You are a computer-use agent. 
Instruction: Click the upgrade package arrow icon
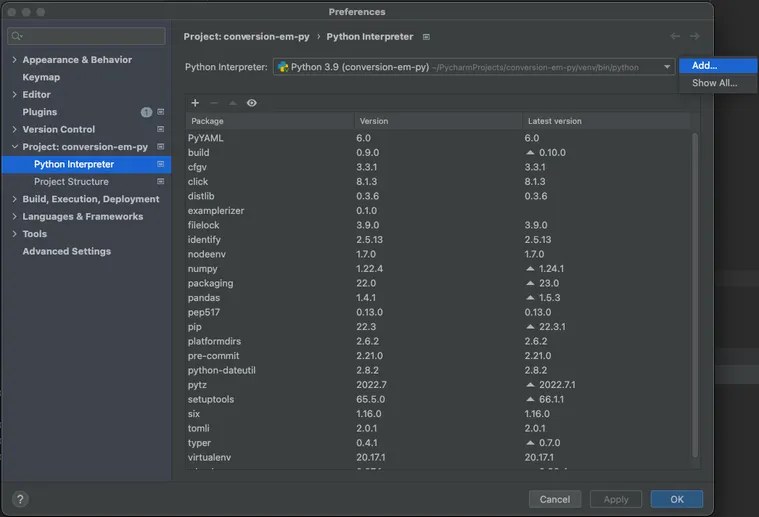pyautogui.click(x=233, y=103)
